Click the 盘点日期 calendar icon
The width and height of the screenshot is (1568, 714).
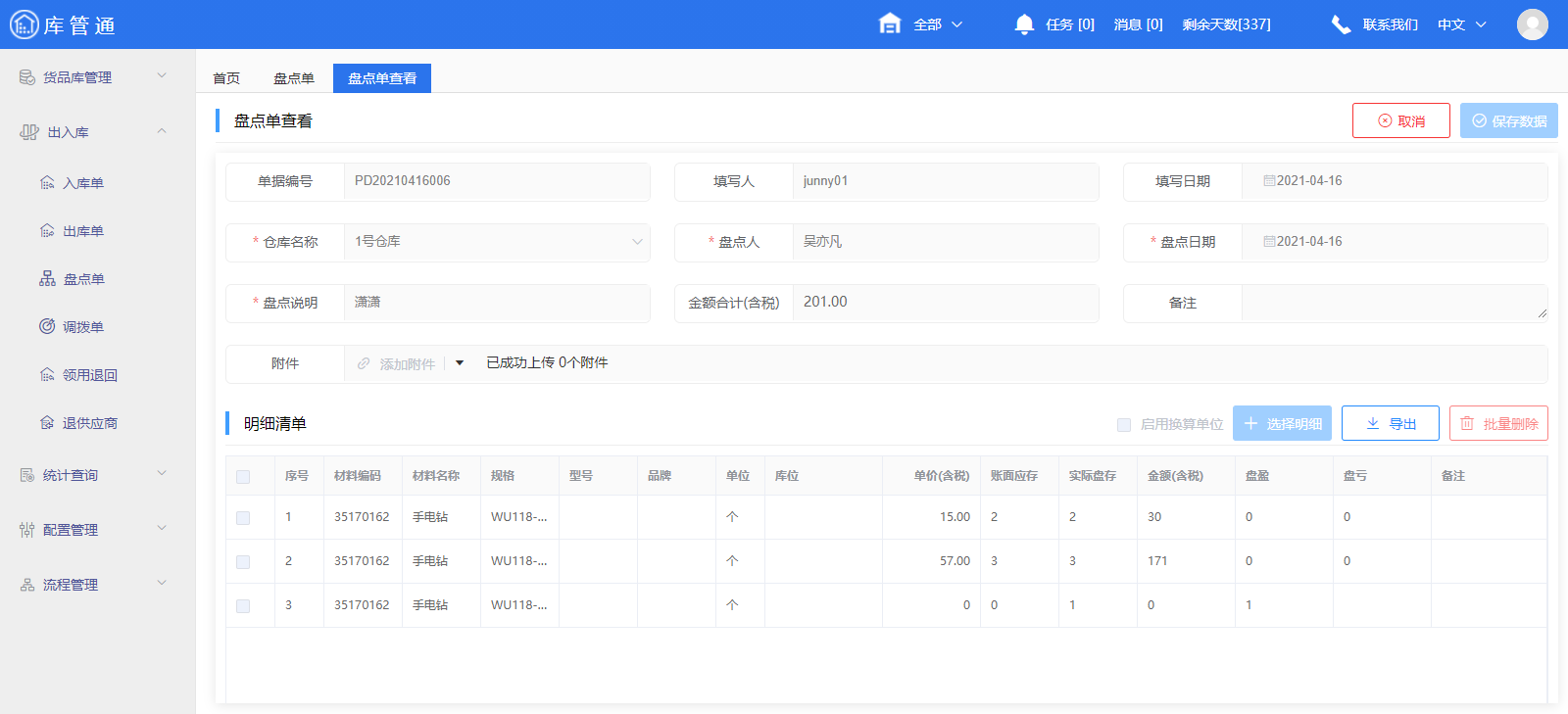coord(1269,242)
